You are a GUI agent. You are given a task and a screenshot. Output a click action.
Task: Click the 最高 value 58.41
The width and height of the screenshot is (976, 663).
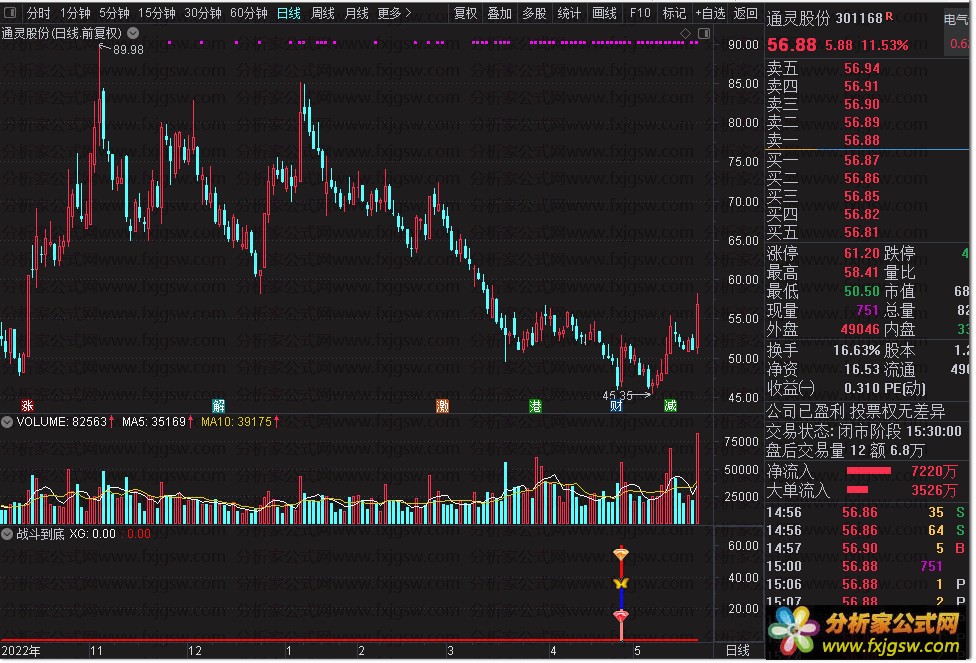(862, 273)
